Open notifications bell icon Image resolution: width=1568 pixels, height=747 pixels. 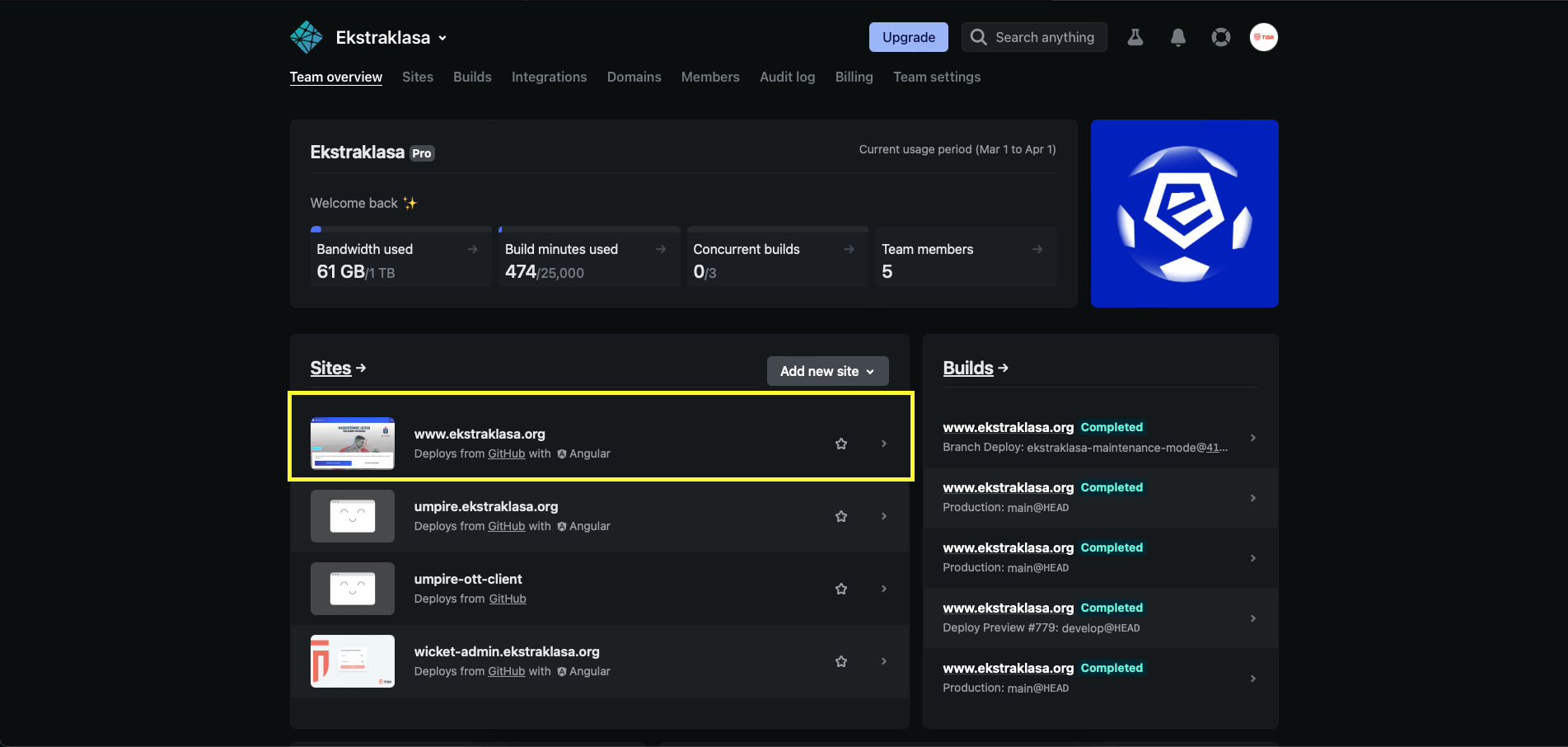click(1178, 37)
